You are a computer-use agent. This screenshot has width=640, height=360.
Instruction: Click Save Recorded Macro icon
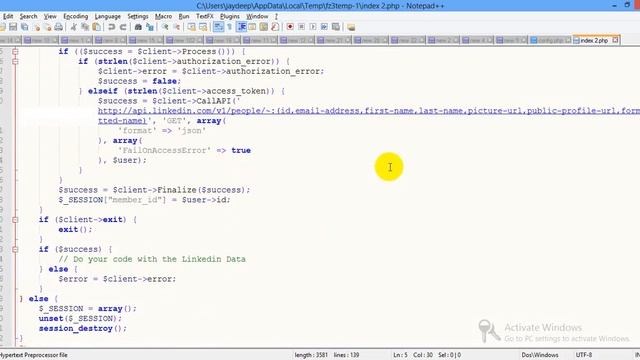click(336, 27)
